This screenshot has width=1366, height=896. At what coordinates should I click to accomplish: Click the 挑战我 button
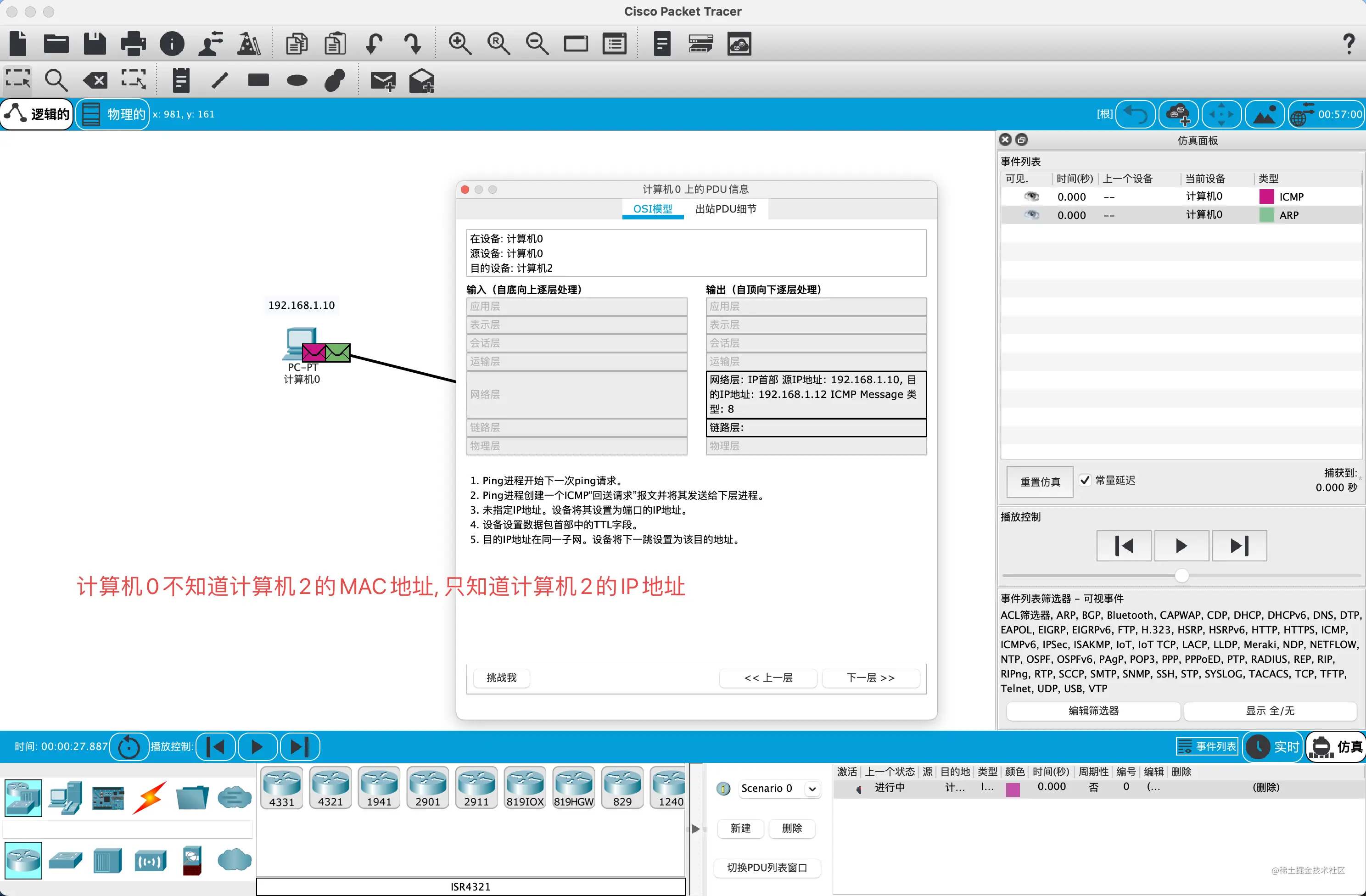[502, 678]
